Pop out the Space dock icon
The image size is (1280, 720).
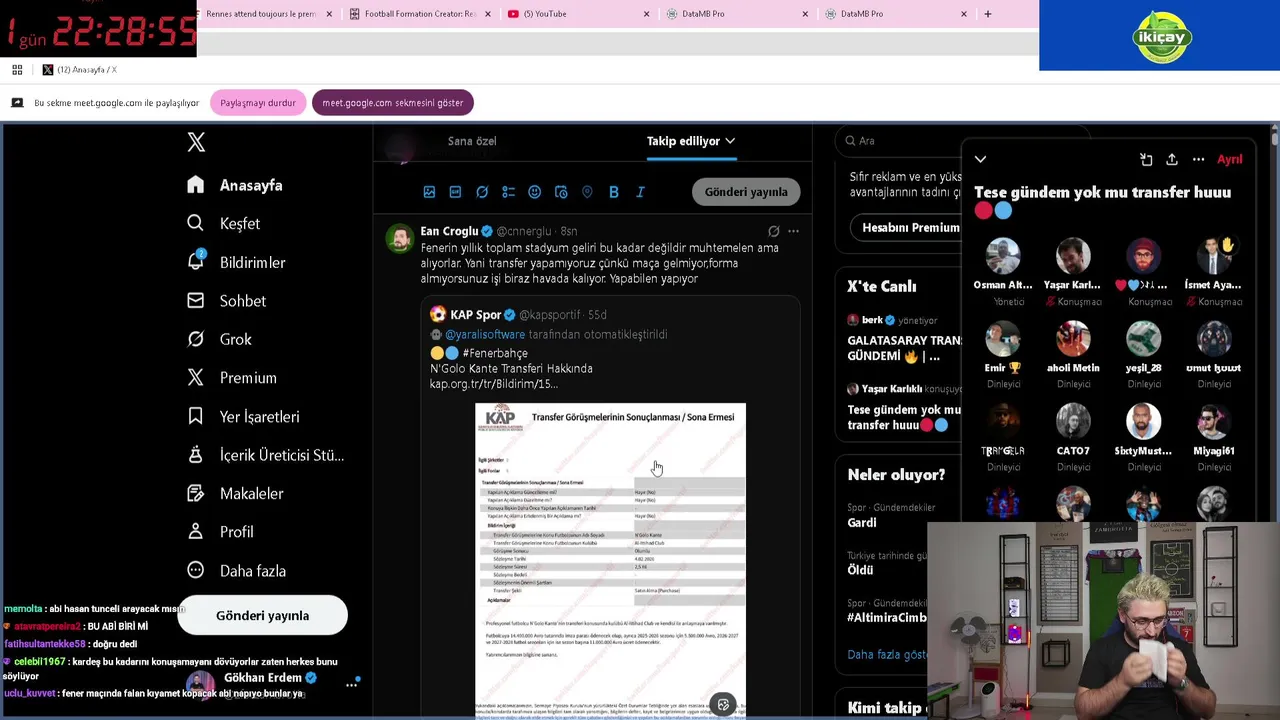(1146, 159)
